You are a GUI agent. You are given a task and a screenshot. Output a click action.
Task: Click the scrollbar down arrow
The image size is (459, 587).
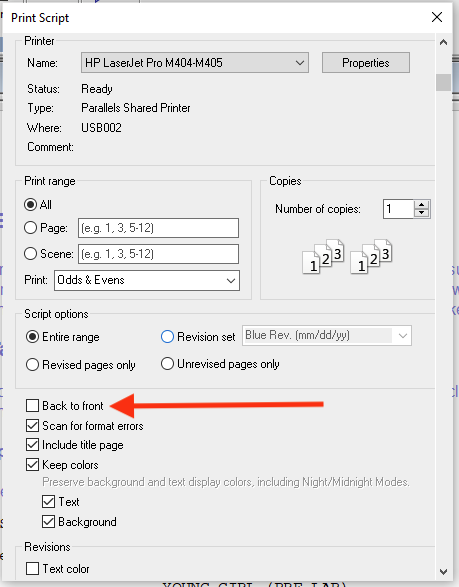click(x=443, y=572)
